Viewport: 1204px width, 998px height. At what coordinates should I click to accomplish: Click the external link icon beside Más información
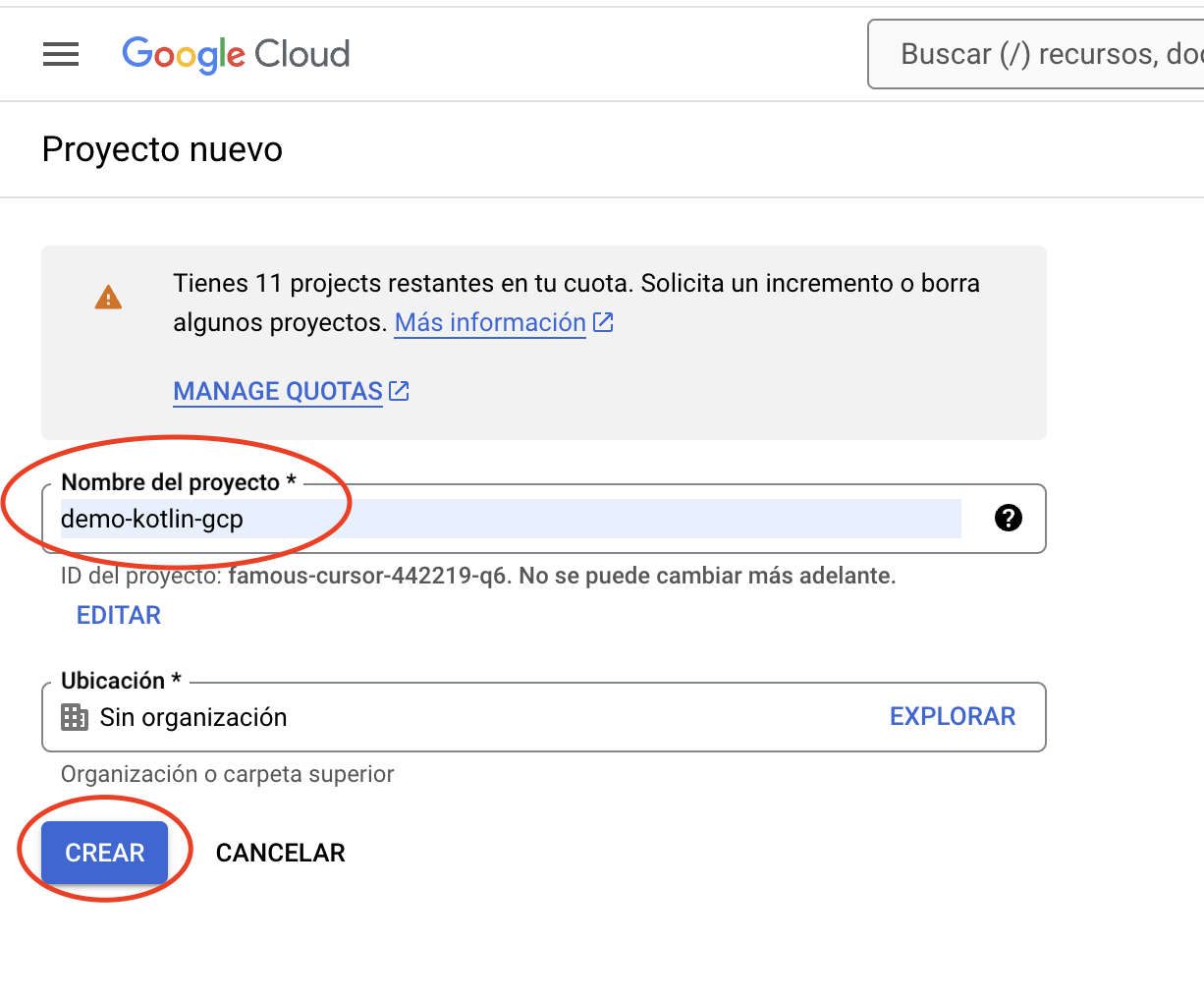pyautogui.click(x=603, y=321)
